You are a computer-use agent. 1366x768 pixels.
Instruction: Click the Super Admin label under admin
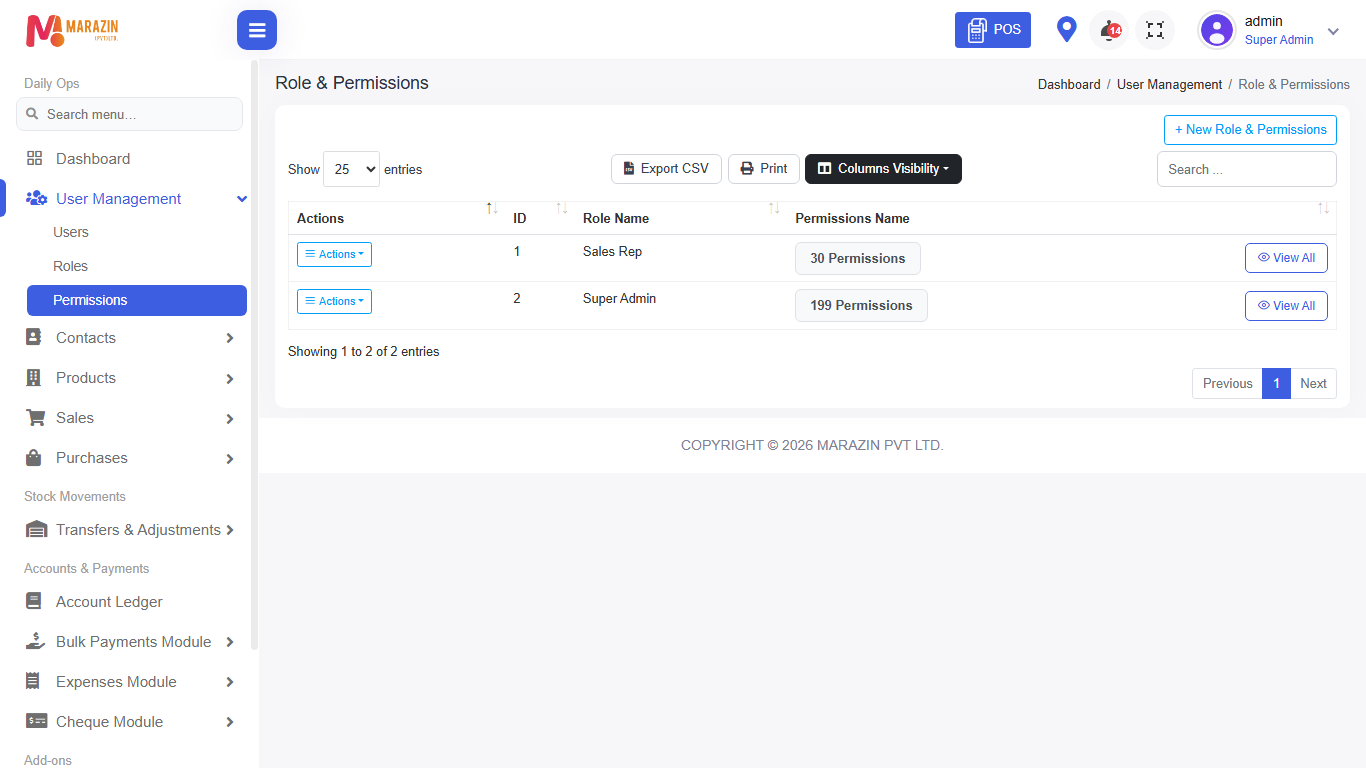pyautogui.click(x=1279, y=40)
